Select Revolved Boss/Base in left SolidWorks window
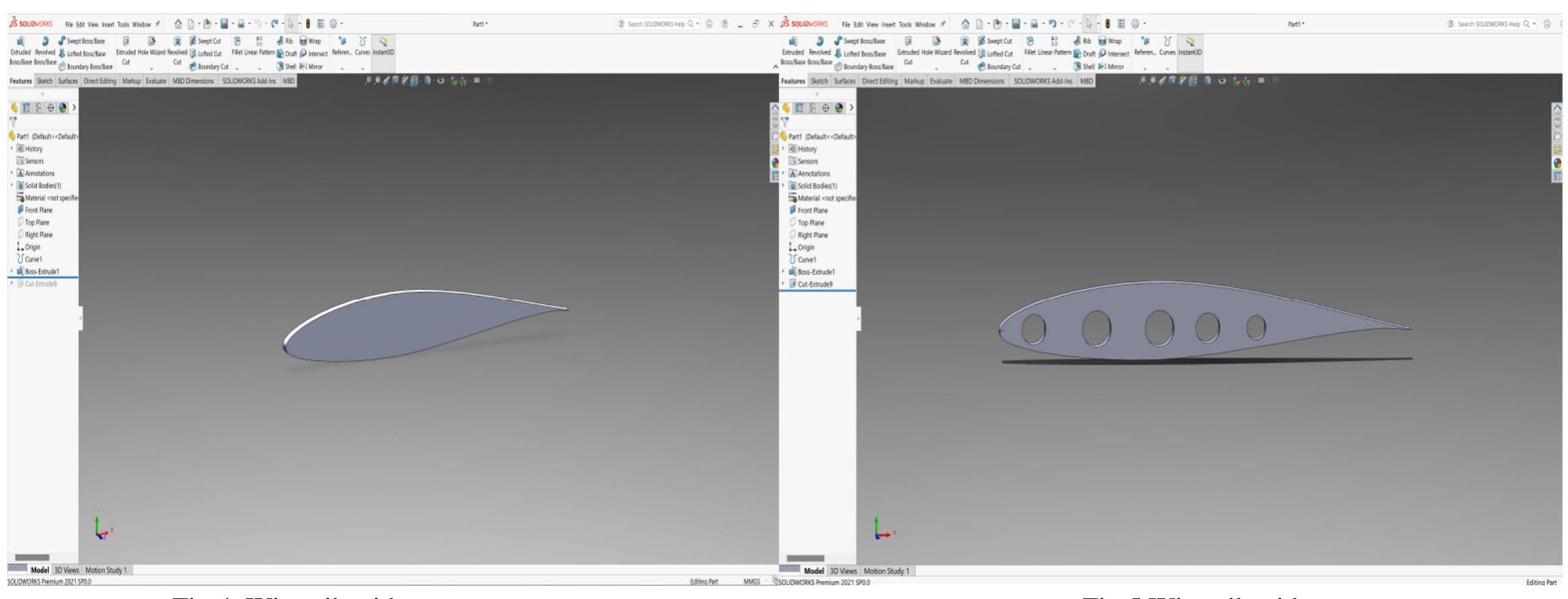The width and height of the screenshot is (1568, 599). (45, 51)
